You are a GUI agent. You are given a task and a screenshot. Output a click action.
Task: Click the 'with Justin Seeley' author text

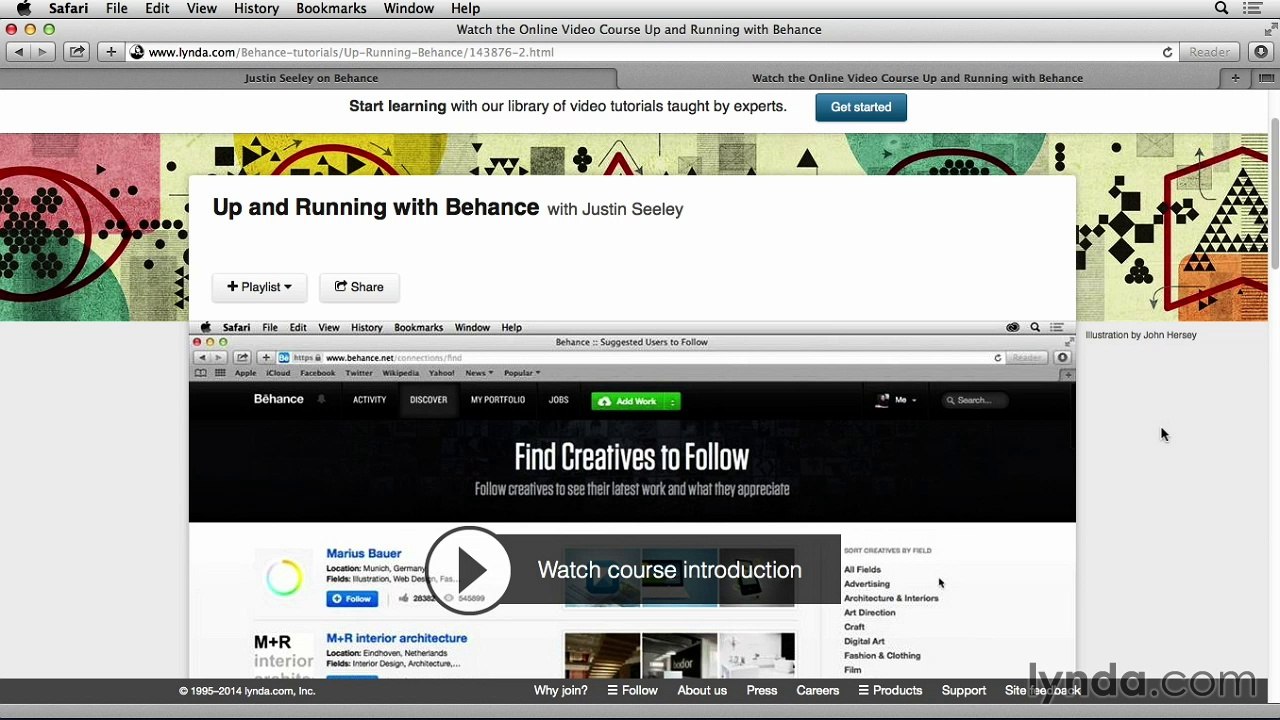(x=615, y=209)
